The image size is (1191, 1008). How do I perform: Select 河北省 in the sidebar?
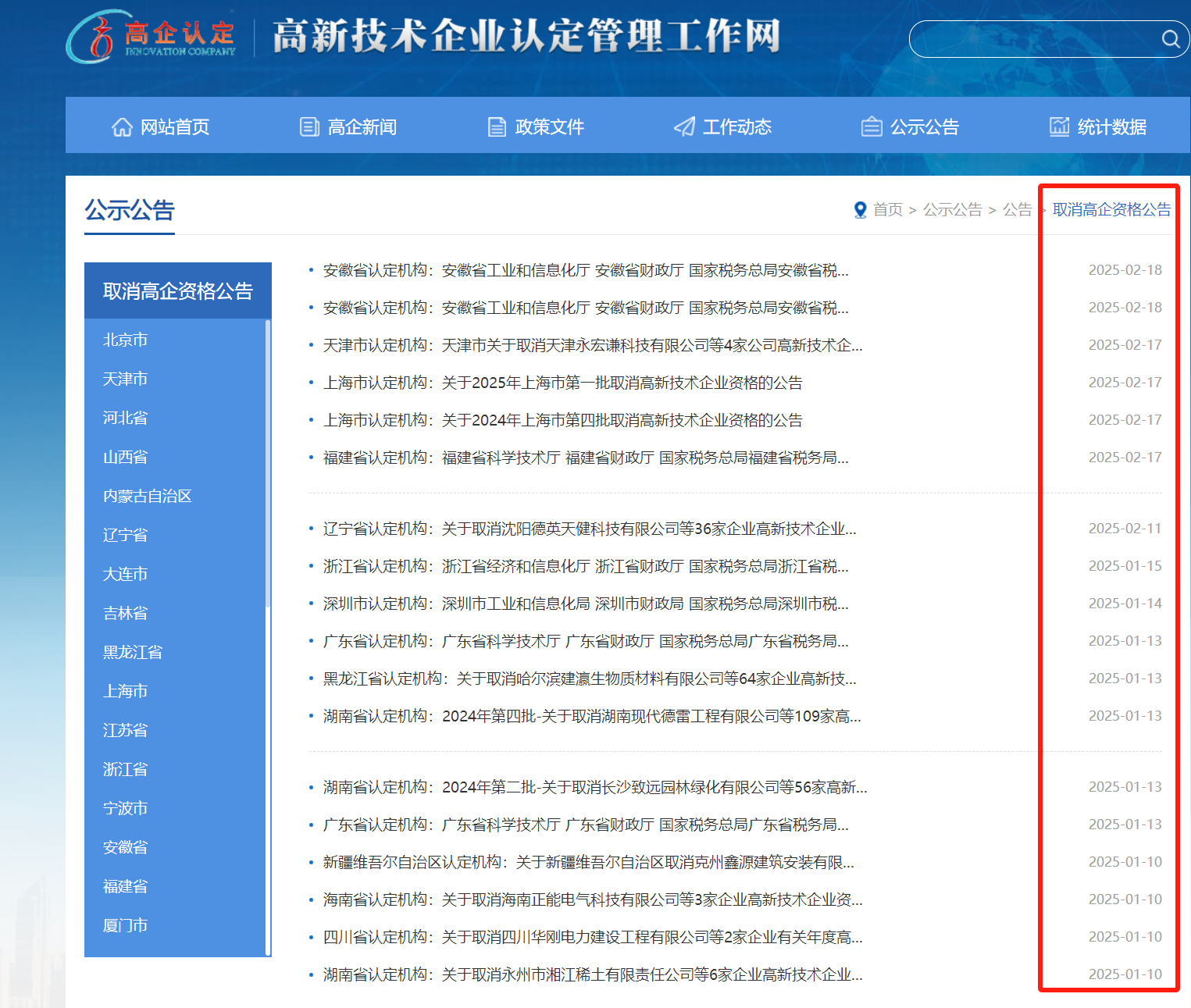(x=126, y=418)
